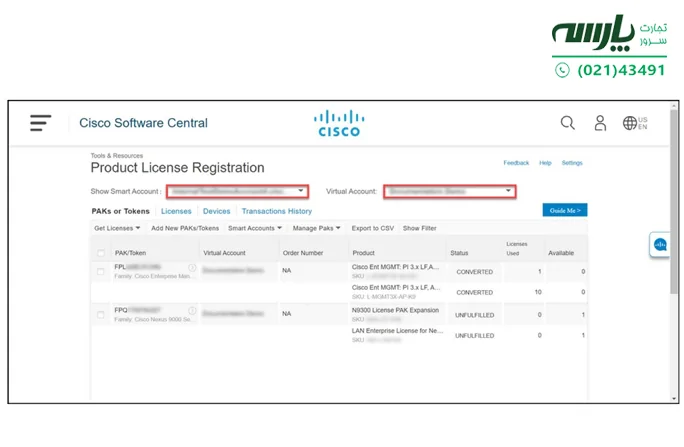Open the blue chat assistant icon
Image resolution: width=684 pixels, height=447 pixels.
(660, 244)
